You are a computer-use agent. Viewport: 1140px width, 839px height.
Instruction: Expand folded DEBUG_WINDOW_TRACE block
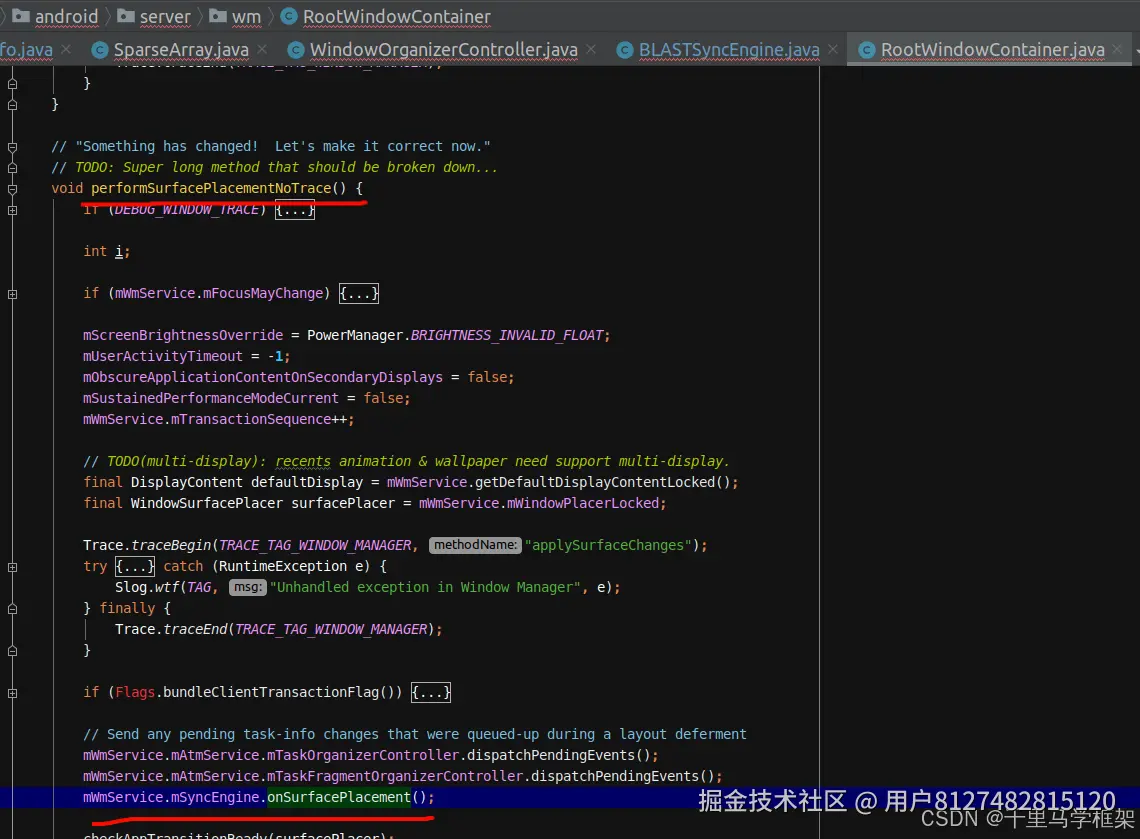pos(294,209)
